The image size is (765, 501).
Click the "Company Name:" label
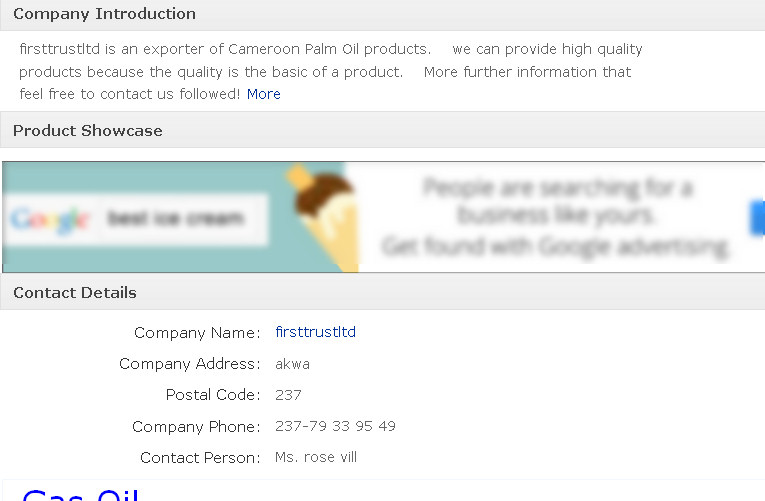click(197, 333)
